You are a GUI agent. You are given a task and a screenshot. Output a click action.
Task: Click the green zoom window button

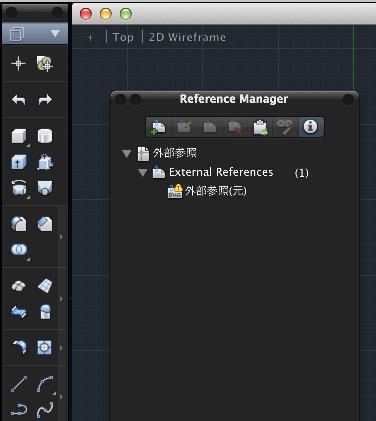point(126,14)
